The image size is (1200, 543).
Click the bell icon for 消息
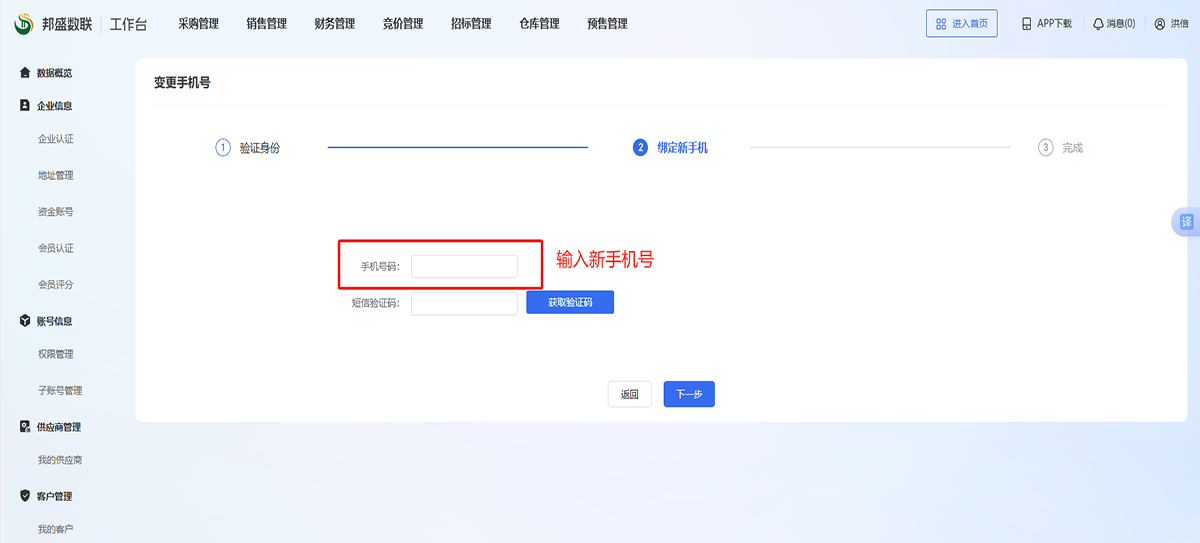(x=1099, y=24)
